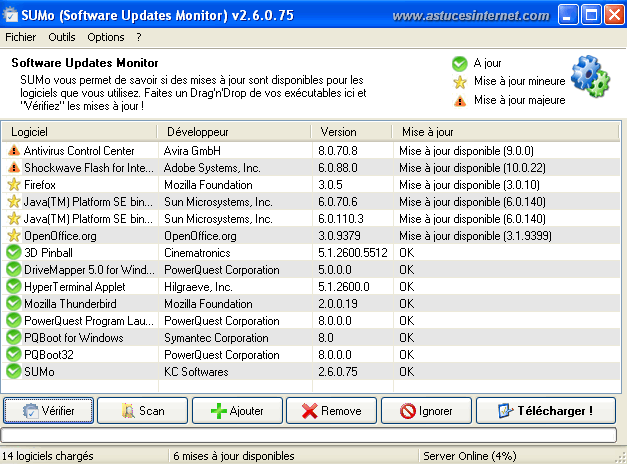
Task: Select the 'Shockwave Flash for Inte...' entry
Action: [89, 168]
